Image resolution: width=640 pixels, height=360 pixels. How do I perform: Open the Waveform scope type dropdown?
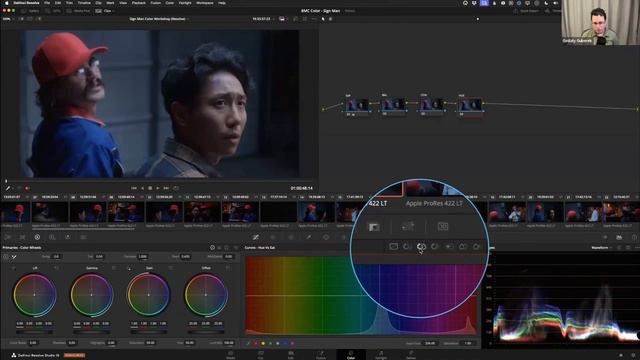[x=602, y=248]
